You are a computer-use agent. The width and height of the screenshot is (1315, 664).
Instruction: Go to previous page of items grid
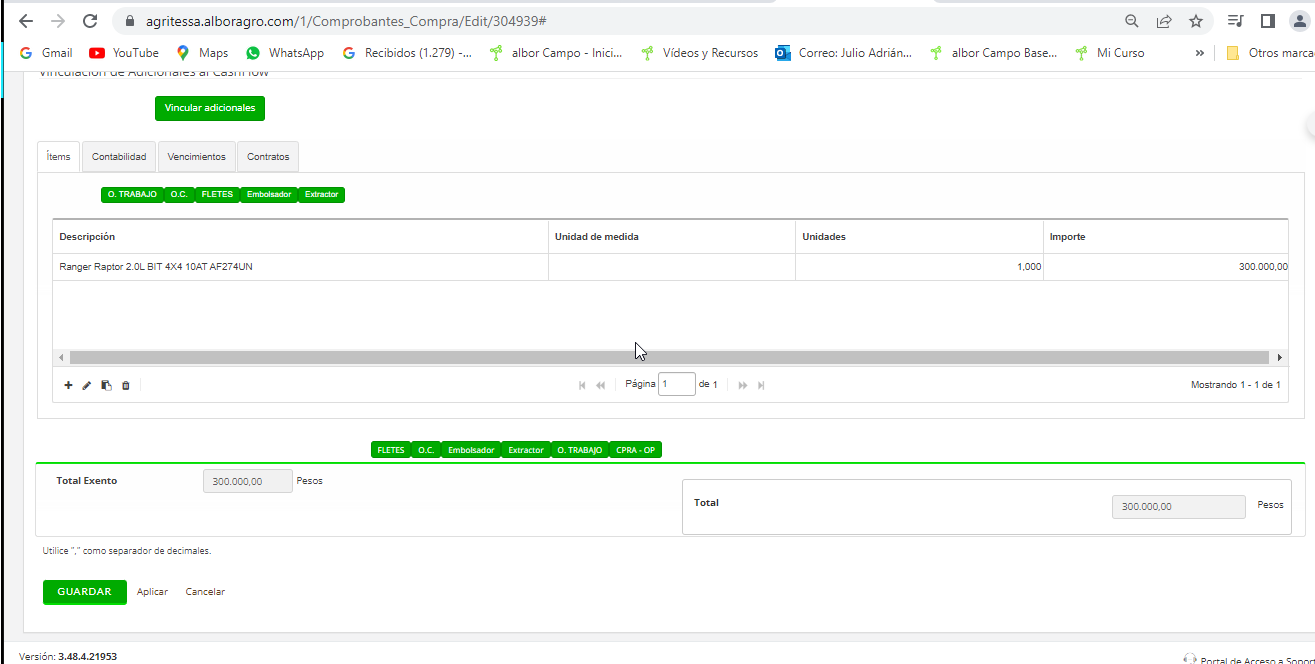click(x=600, y=385)
